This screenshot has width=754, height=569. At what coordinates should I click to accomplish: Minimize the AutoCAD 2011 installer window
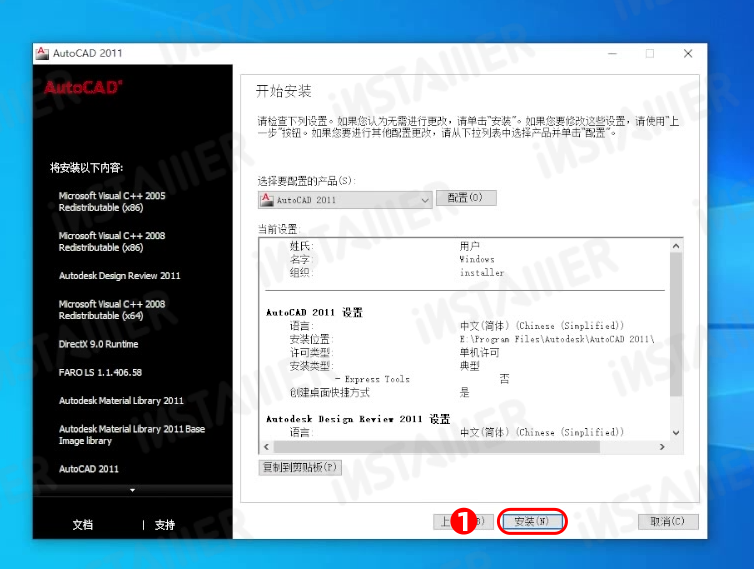pyautogui.click(x=612, y=53)
